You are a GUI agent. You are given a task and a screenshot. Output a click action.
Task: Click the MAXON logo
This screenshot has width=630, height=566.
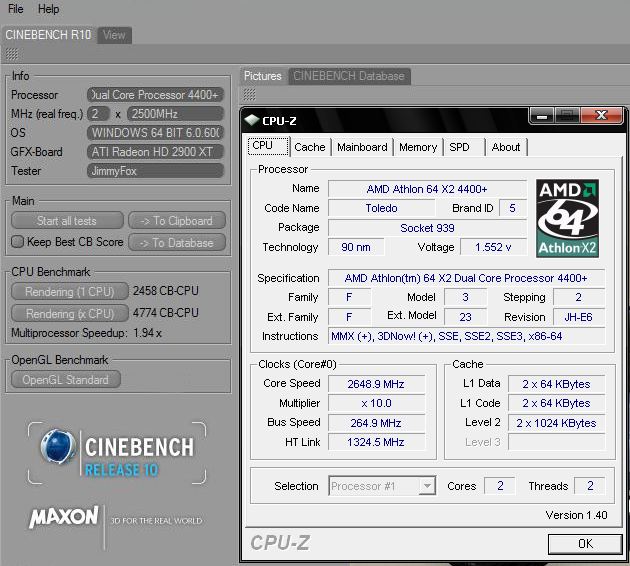tap(64, 517)
